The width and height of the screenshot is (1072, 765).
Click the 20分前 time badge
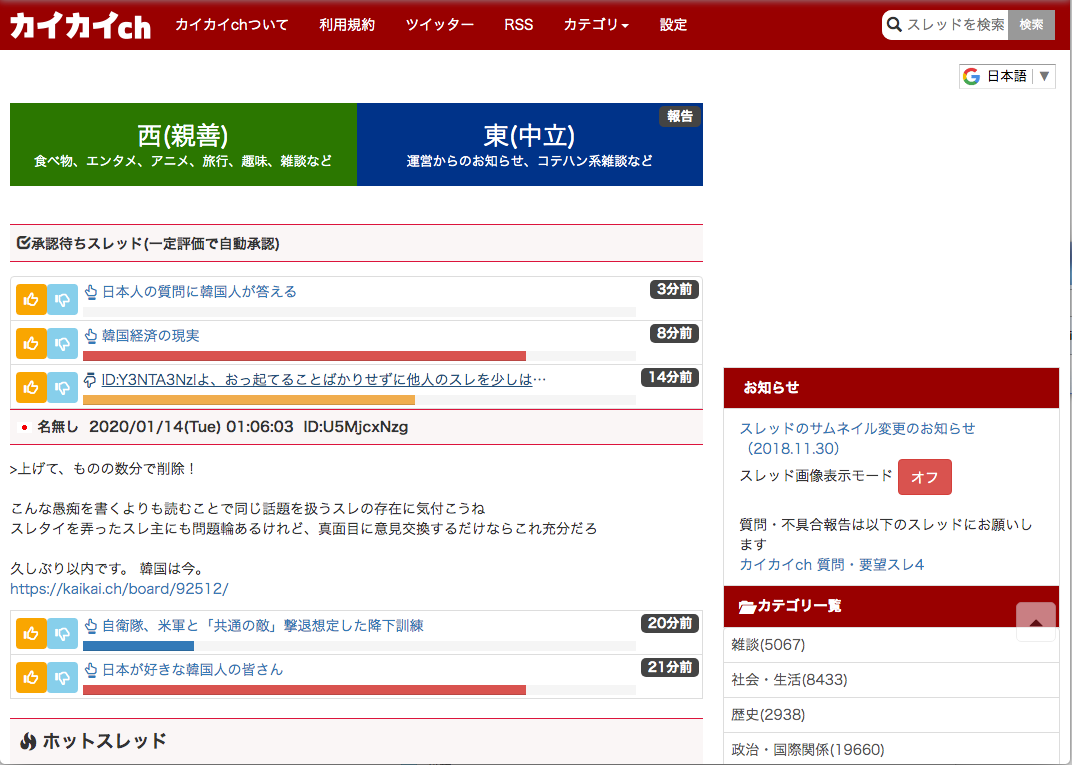pyautogui.click(x=670, y=623)
